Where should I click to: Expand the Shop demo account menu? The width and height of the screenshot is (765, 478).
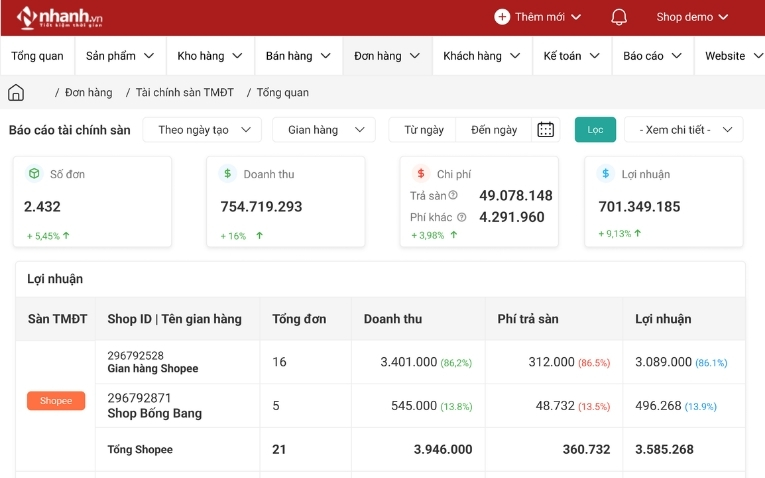(x=692, y=17)
